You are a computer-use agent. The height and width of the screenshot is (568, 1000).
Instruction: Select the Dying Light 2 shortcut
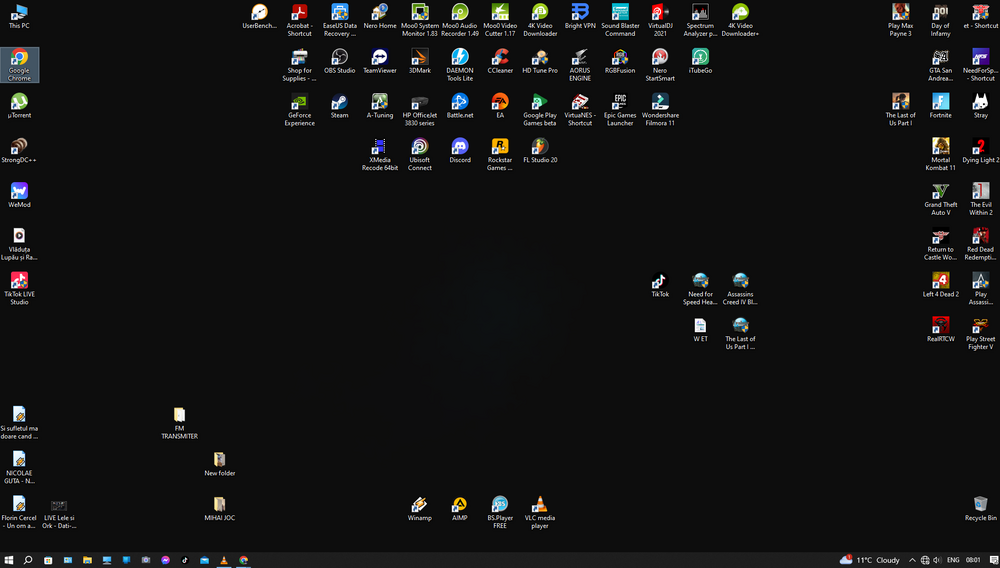(x=980, y=150)
